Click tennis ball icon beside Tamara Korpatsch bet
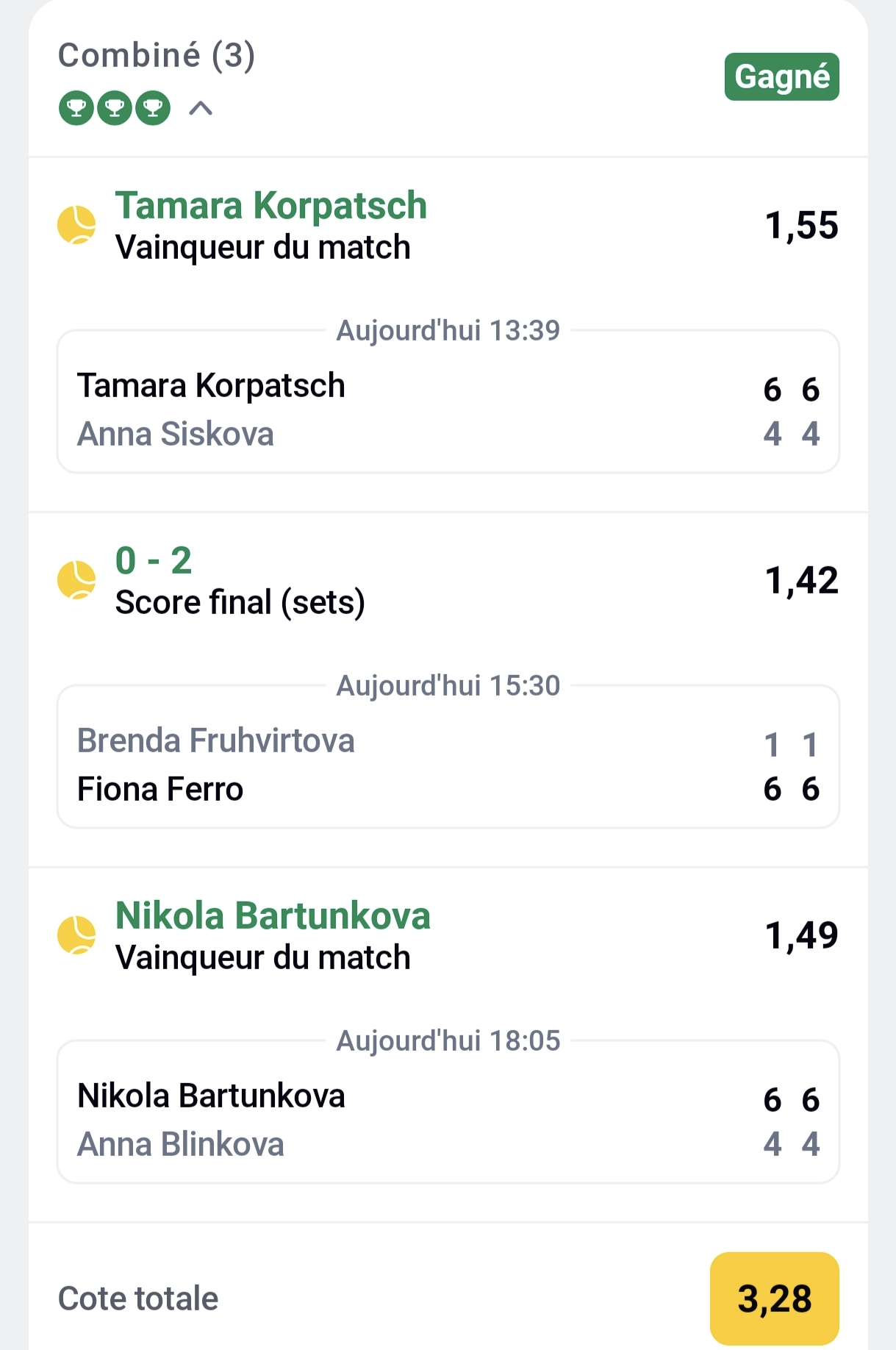This screenshot has width=896, height=1350. pyautogui.click(x=76, y=224)
